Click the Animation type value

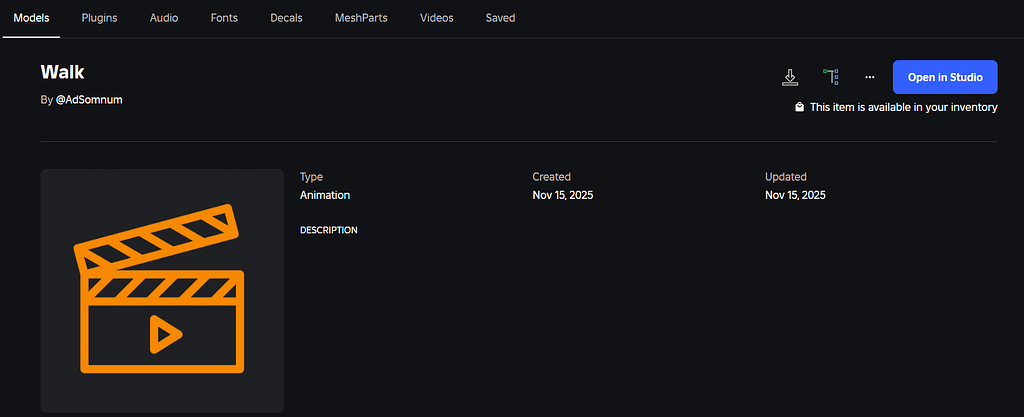(325, 195)
